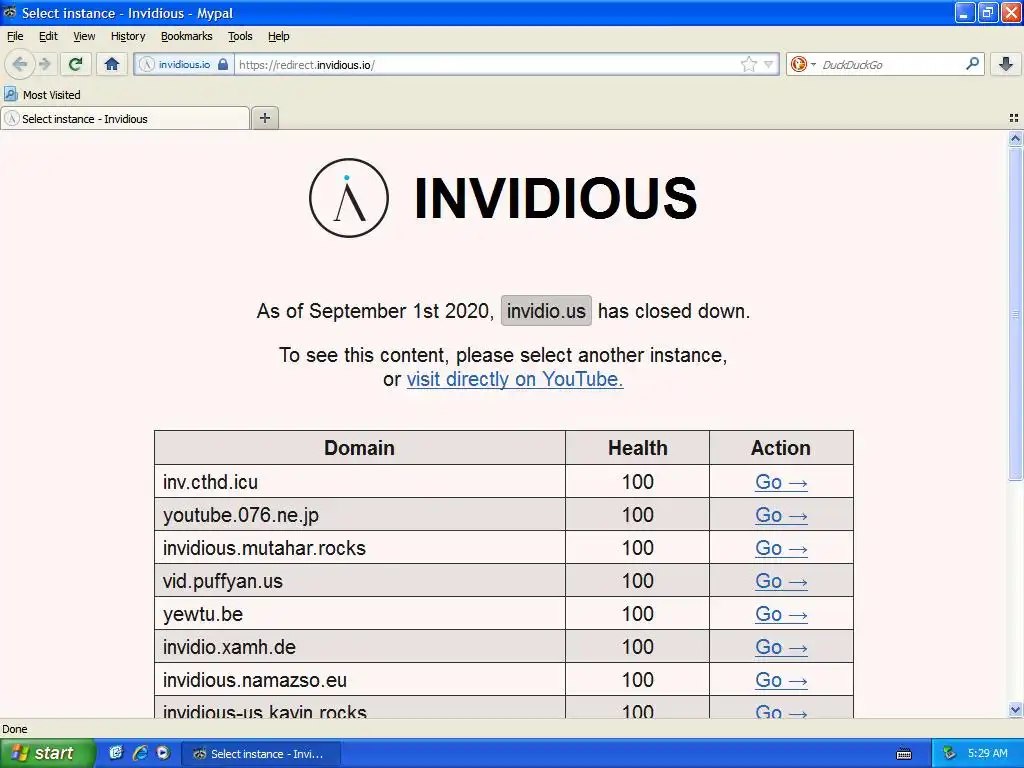Click the on-screen keyboard tray icon
Viewport: 1024px width, 768px height.
point(904,754)
